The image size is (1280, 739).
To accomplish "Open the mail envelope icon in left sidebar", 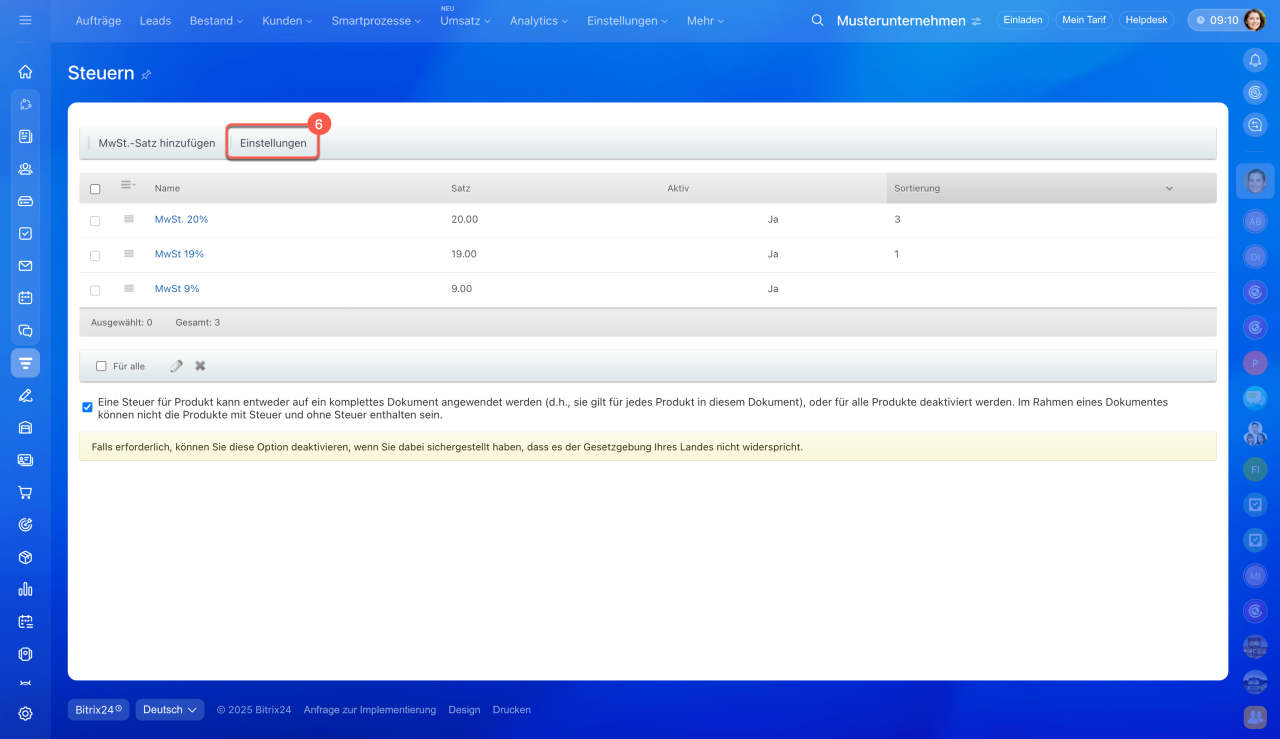I will point(25,266).
